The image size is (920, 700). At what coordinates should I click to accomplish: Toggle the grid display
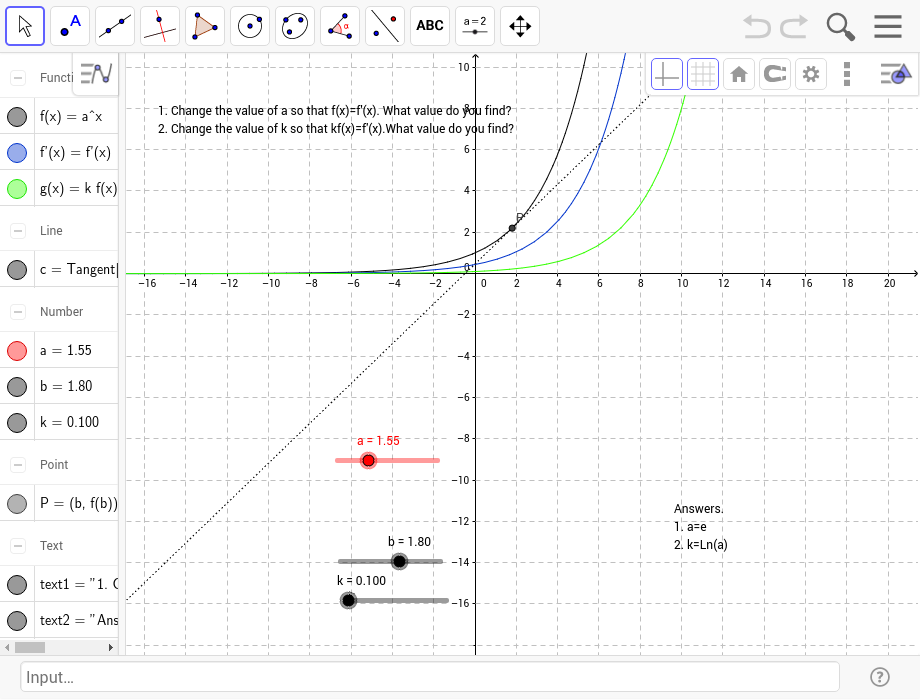[x=703, y=73]
